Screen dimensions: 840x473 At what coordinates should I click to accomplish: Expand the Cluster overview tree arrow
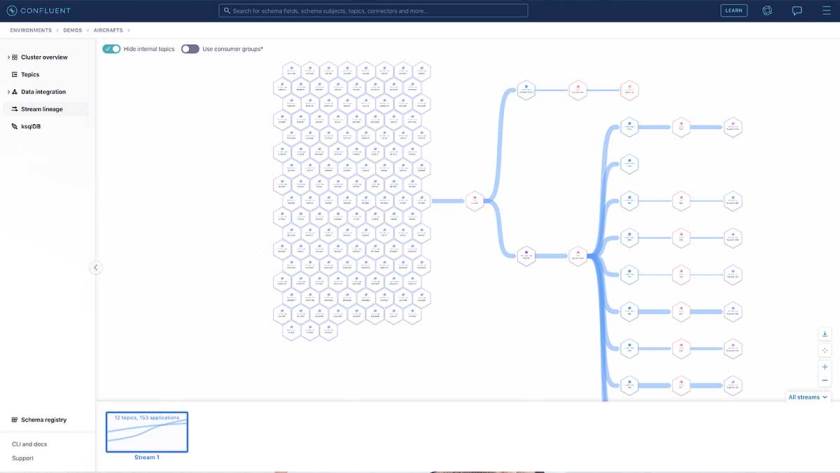click(x=8, y=58)
